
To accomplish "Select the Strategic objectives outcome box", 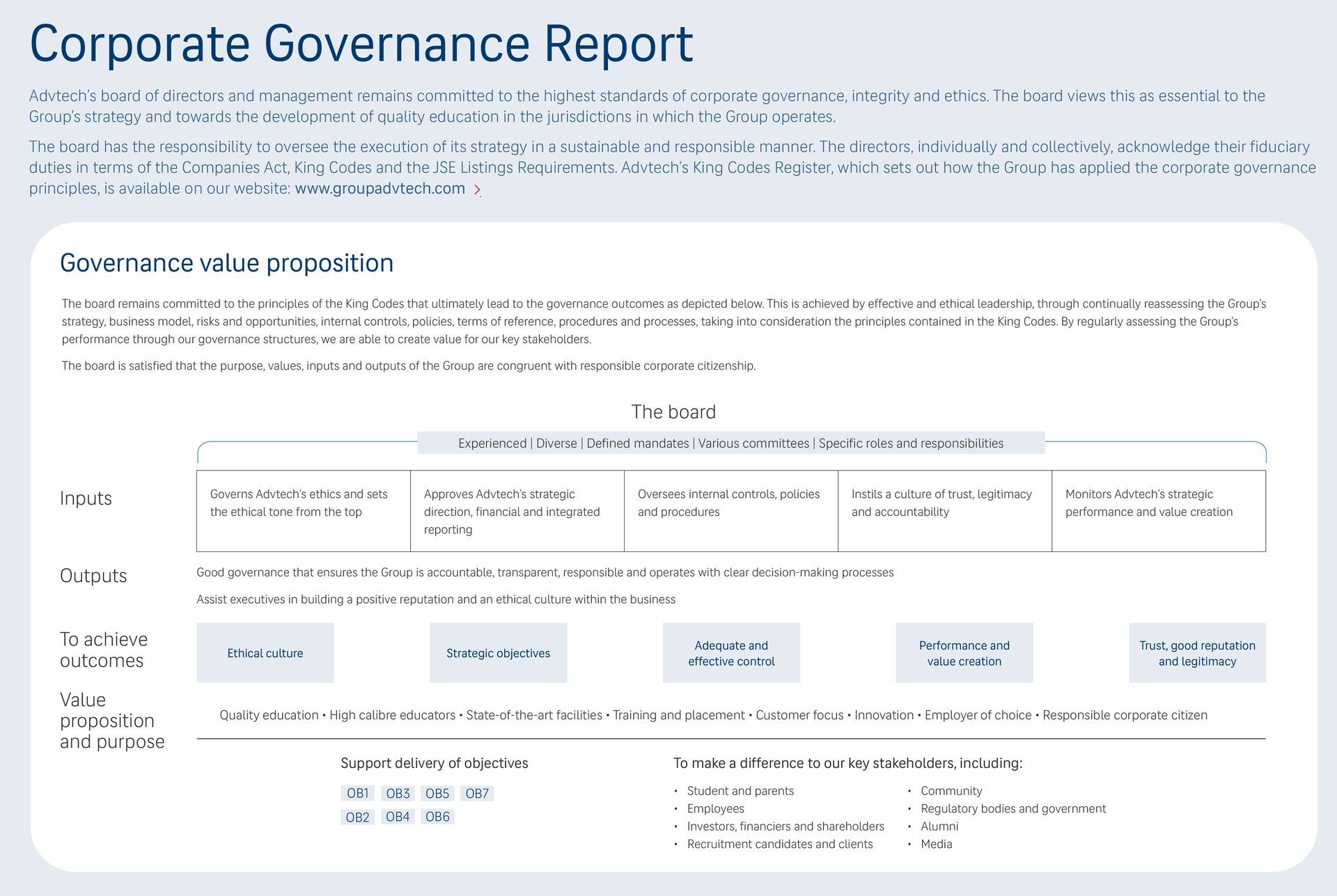I will point(498,653).
